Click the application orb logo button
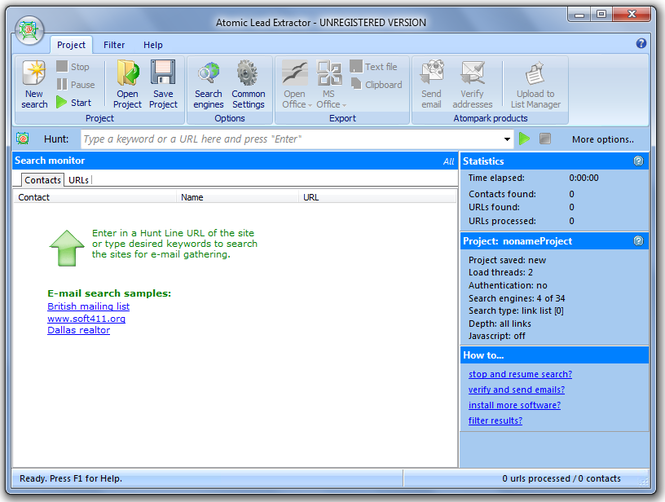The width and height of the screenshot is (665, 502). click(x=29, y=31)
